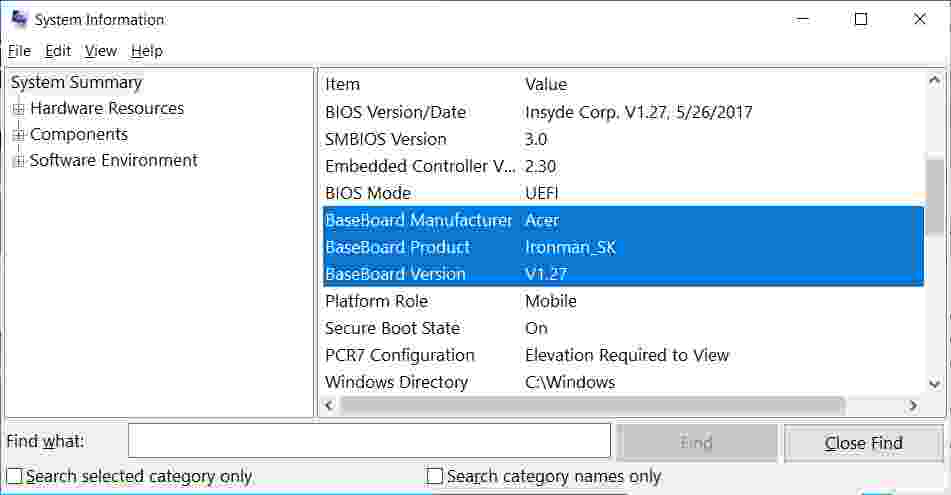The width and height of the screenshot is (951, 495).
Task: Enable Search selected category only checkbox
Action: [x=15, y=476]
